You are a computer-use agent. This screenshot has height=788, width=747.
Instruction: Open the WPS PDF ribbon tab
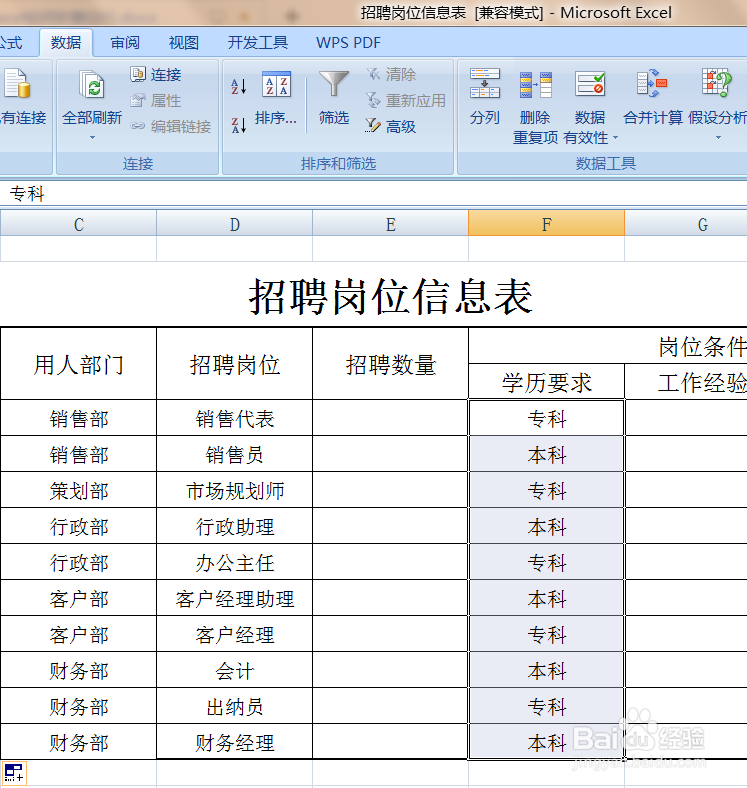(348, 43)
